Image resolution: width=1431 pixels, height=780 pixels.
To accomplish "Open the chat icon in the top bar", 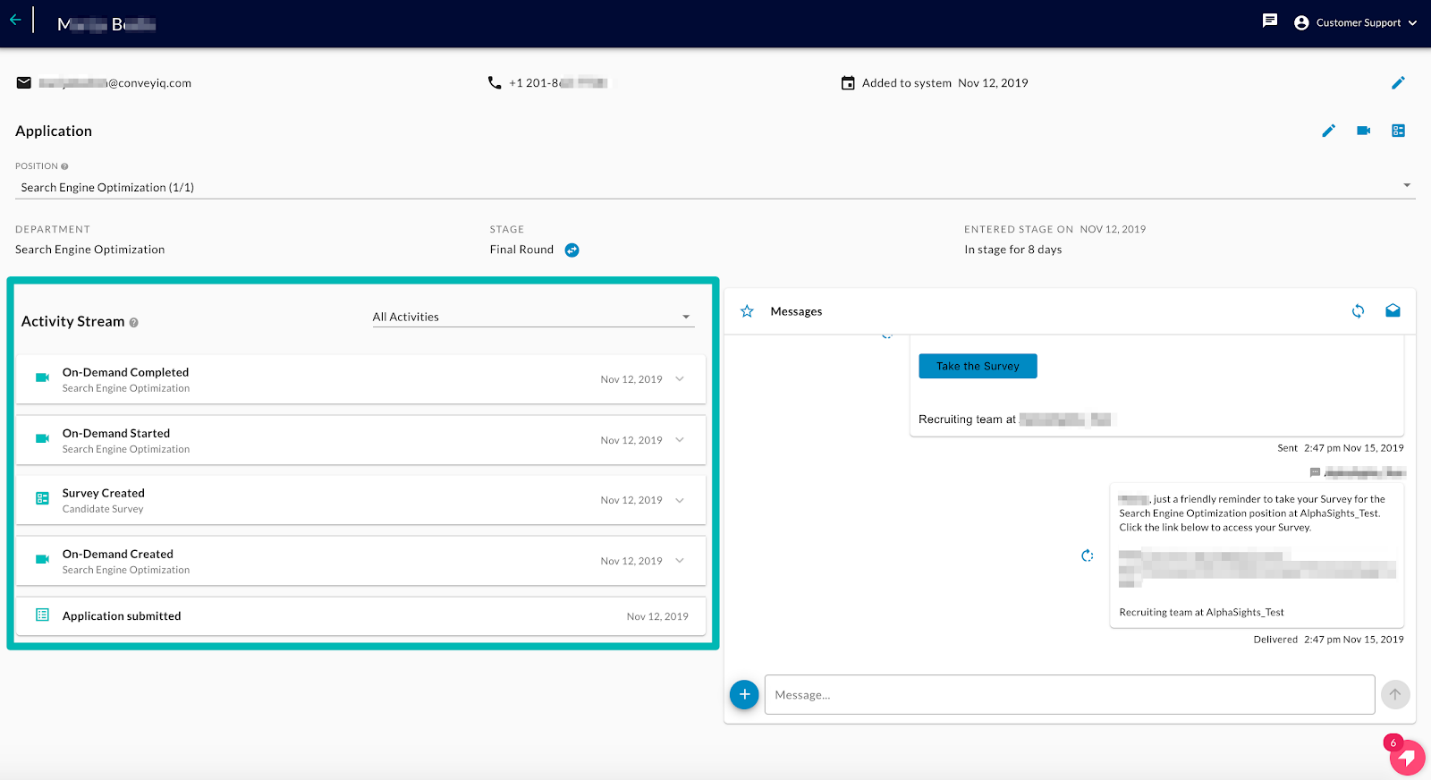I will coord(1270,21).
